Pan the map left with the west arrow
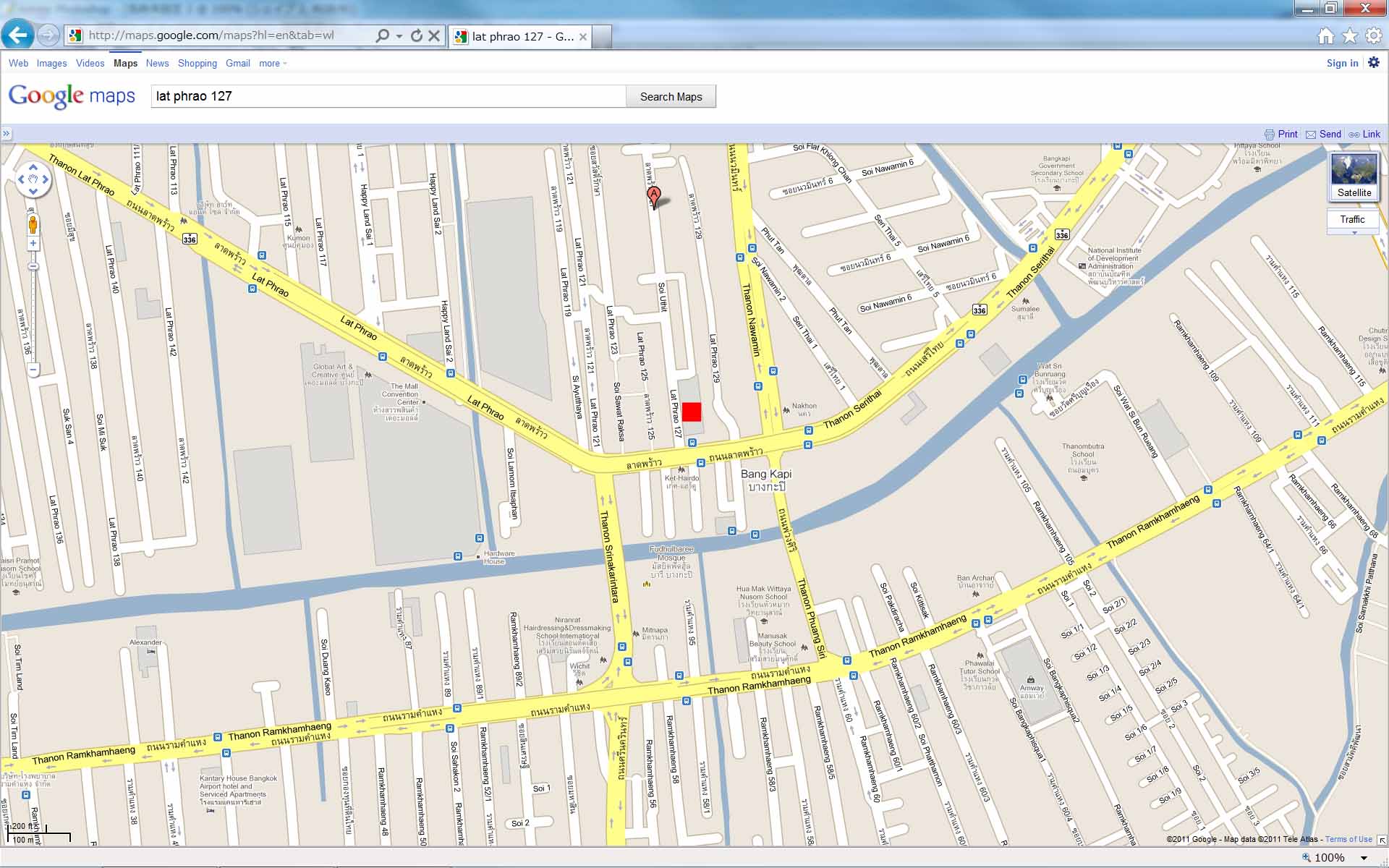 [x=21, y=179]
